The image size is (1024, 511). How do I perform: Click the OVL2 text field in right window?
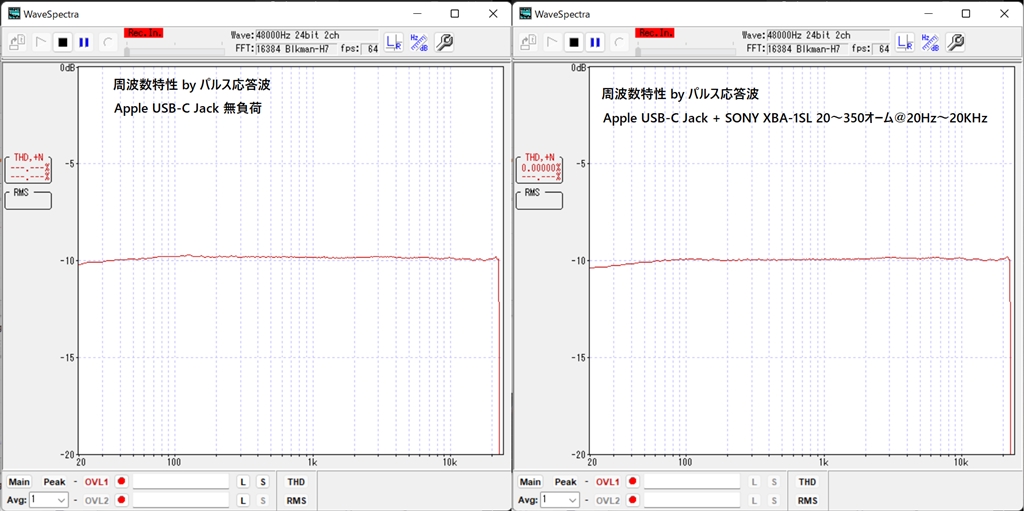[x=692, y=500]
